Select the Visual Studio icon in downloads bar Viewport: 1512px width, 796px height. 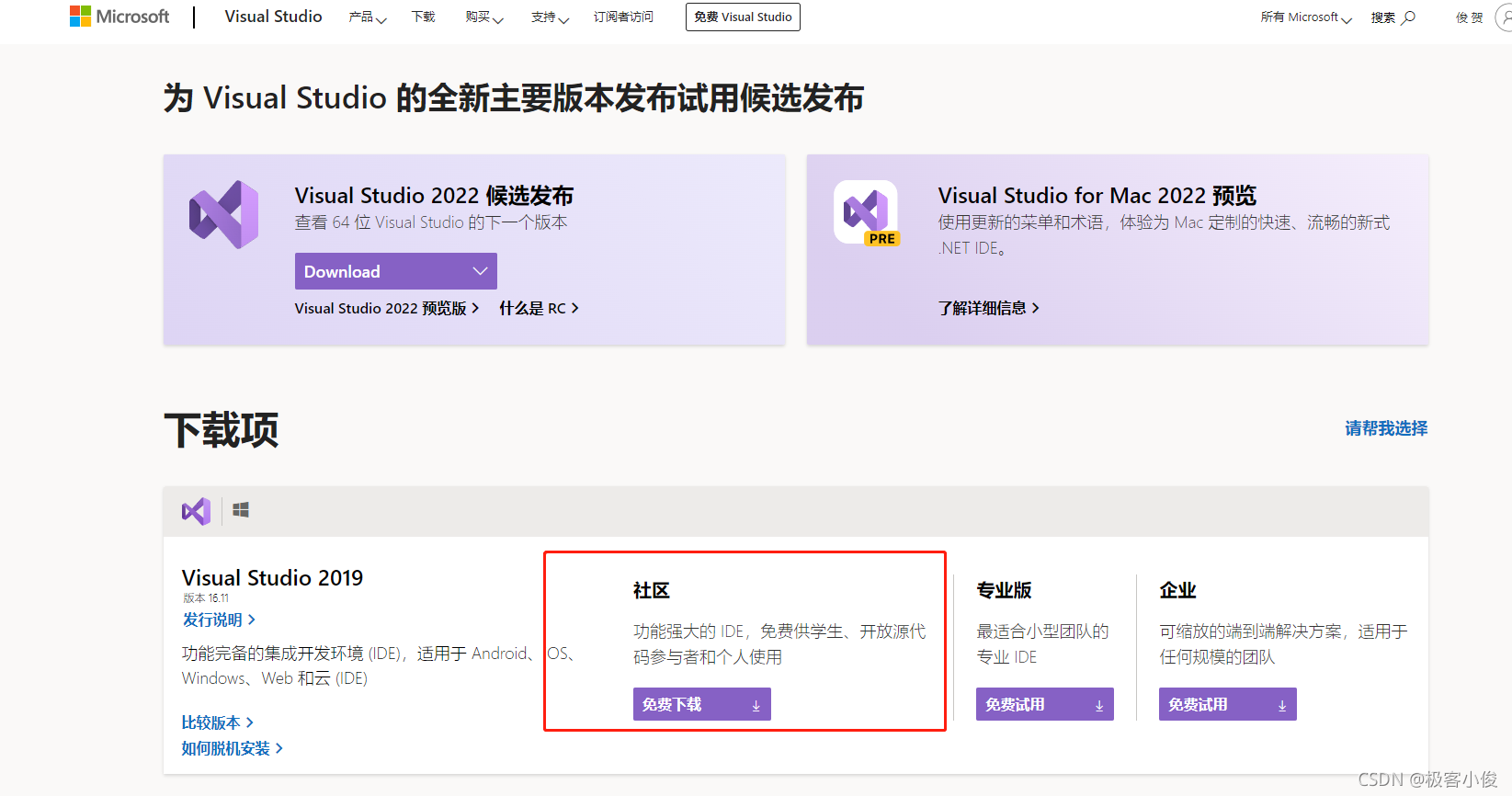(x=196, y=511)
